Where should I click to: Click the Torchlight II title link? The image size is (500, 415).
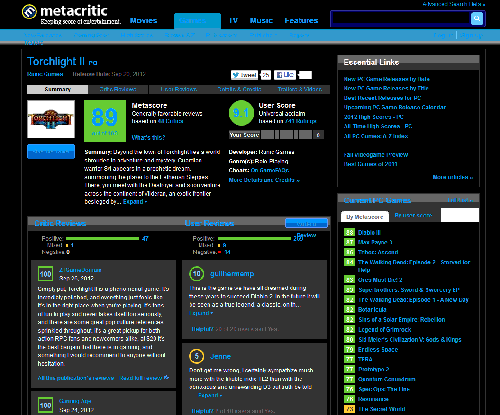click(56, 61)
